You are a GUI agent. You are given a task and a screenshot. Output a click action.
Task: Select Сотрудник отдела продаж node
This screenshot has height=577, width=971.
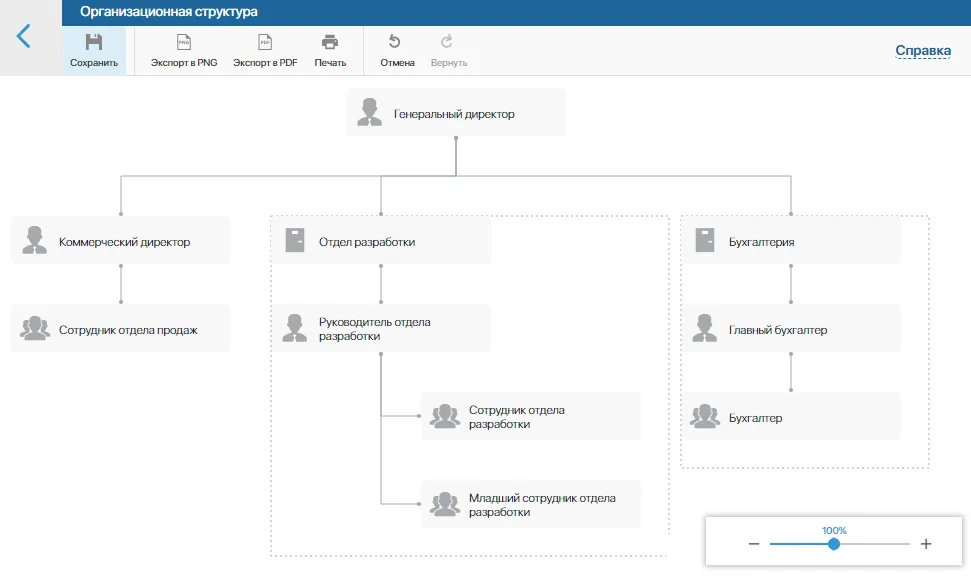tap(121, 329)
